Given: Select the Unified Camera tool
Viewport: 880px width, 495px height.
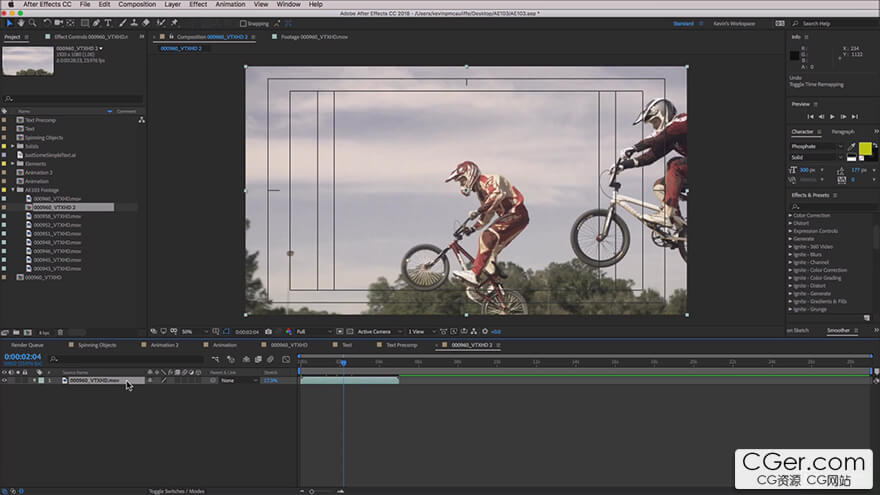Looking at the screenshot, I should [58, 23].
